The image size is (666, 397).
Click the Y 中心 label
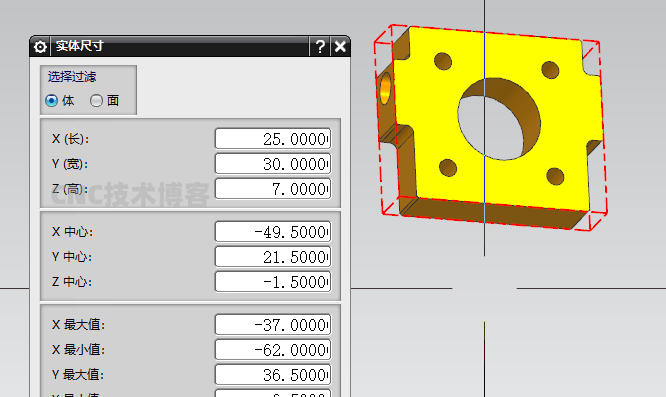[x=72, y=257]
